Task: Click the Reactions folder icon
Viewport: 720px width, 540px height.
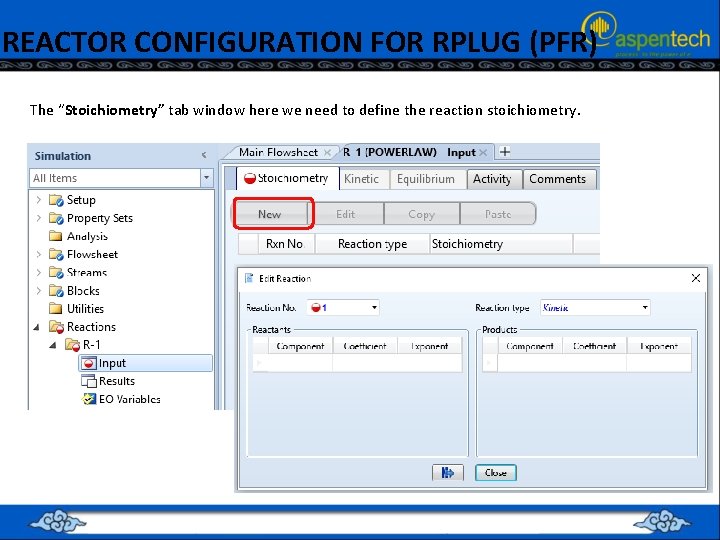Action: [56, 327]
